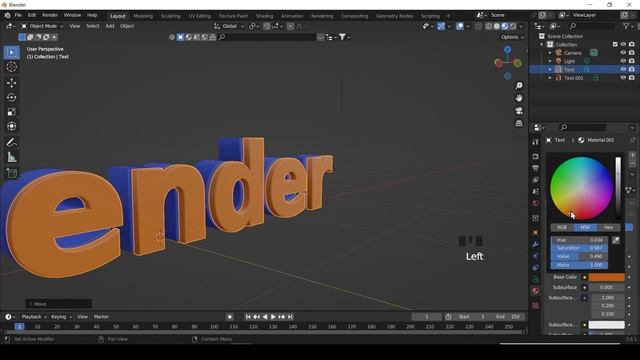The image size is (640, 360).
Task: Open the Material properties tab
Action: 536,291
